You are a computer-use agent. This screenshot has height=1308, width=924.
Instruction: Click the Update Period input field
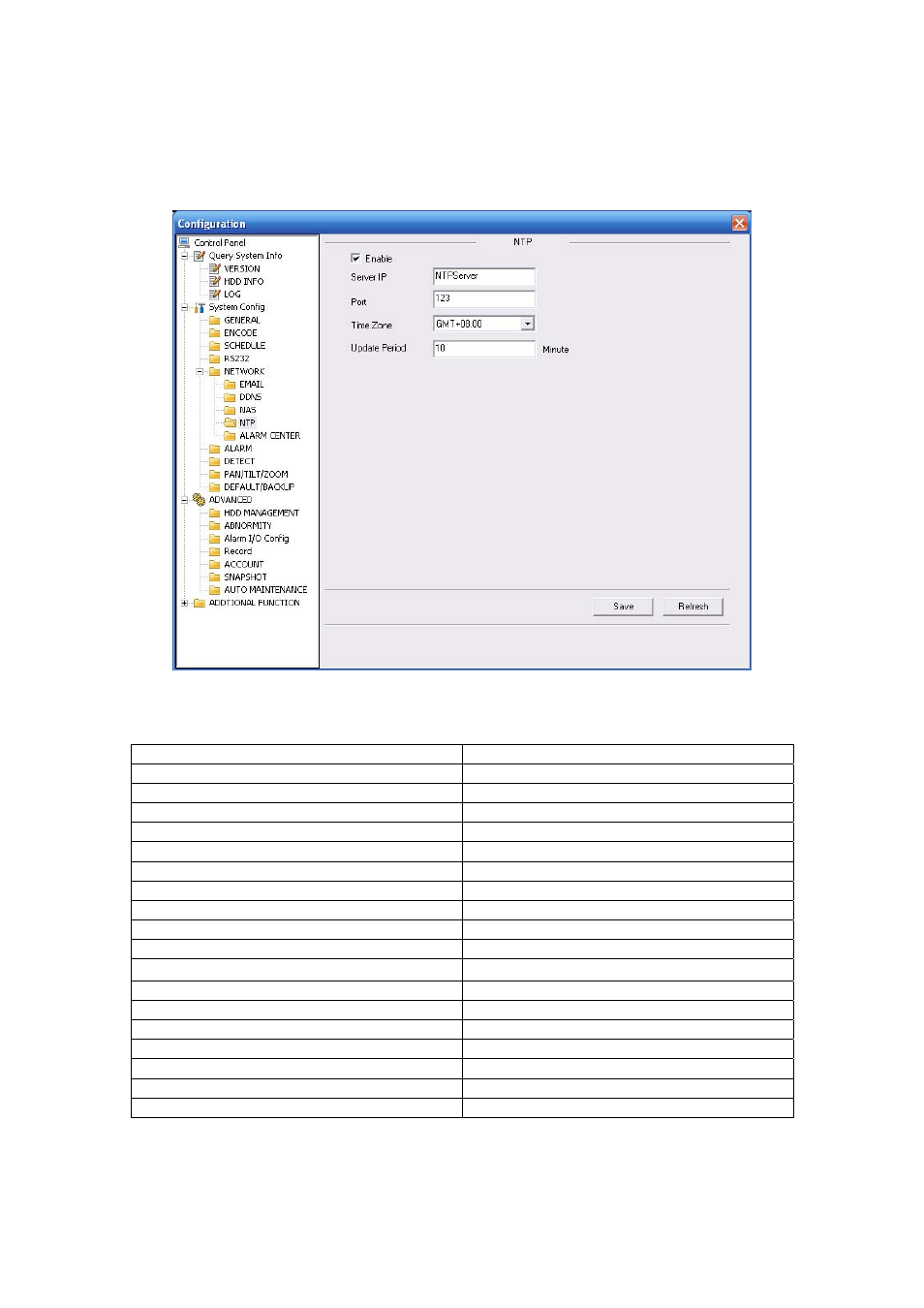pyautogui.click(x=484, y=349)
